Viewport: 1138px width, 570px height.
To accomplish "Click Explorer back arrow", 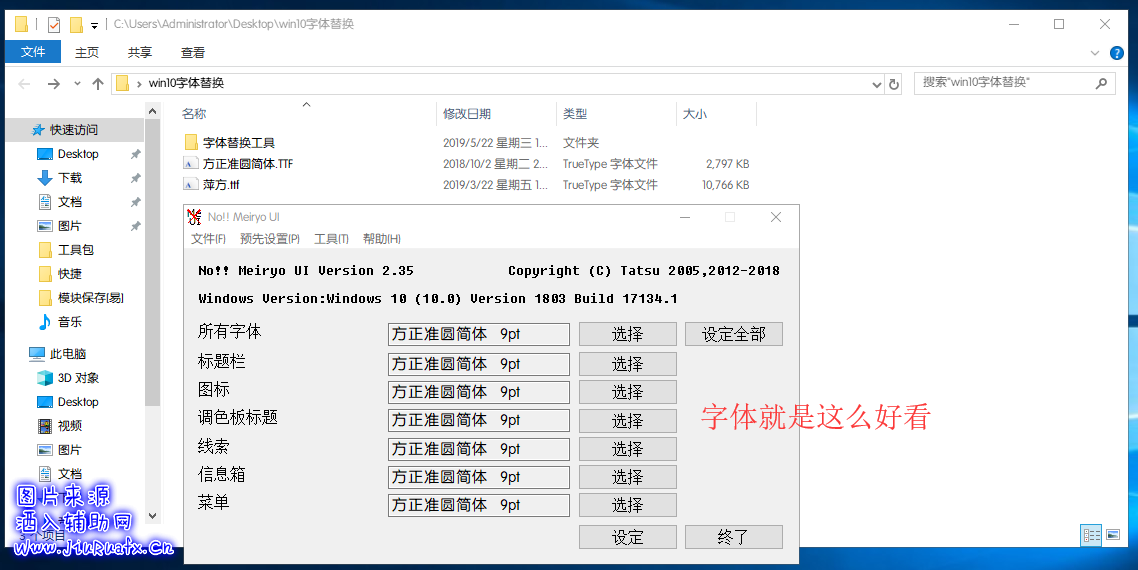I will 24,84.
